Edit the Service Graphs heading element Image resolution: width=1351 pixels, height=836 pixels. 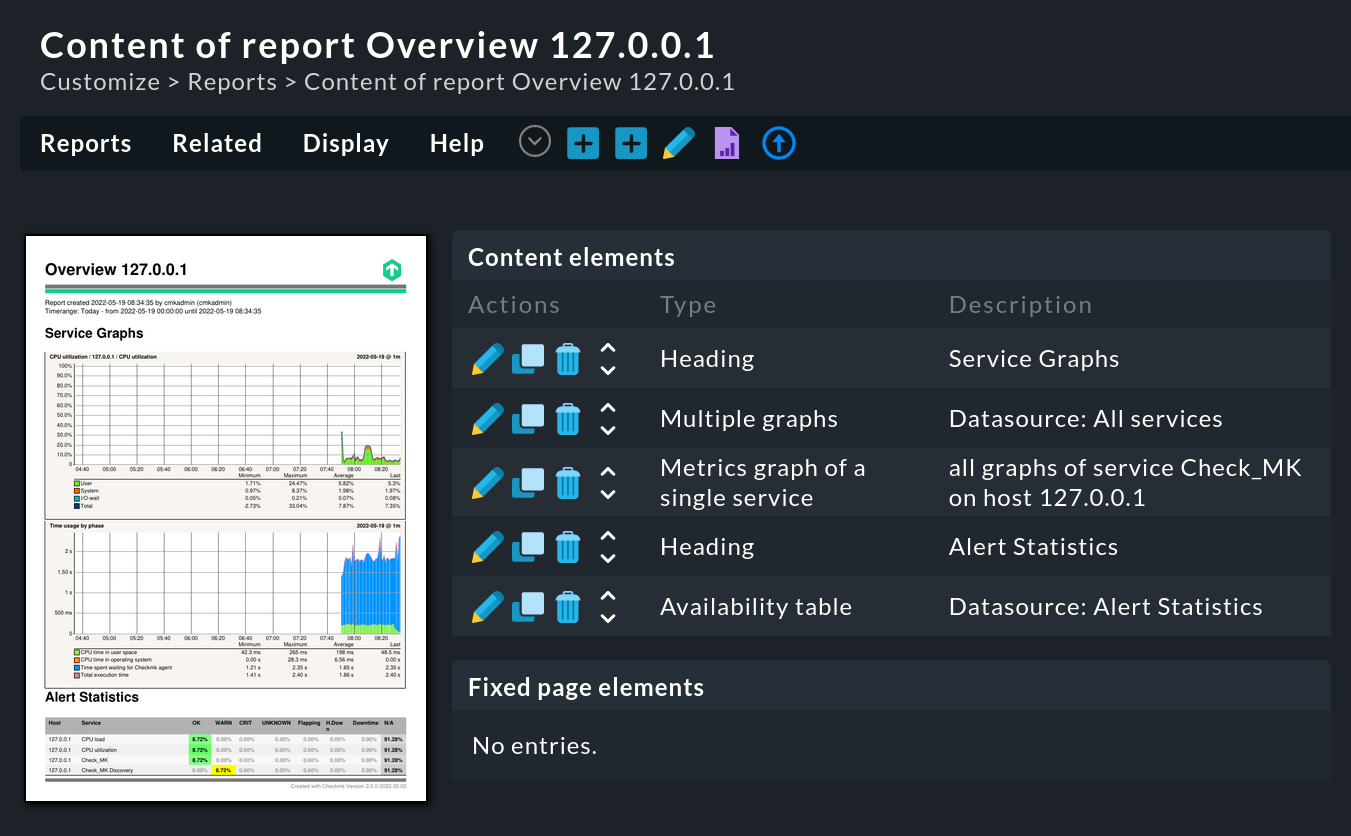click(x=487, y=358)
